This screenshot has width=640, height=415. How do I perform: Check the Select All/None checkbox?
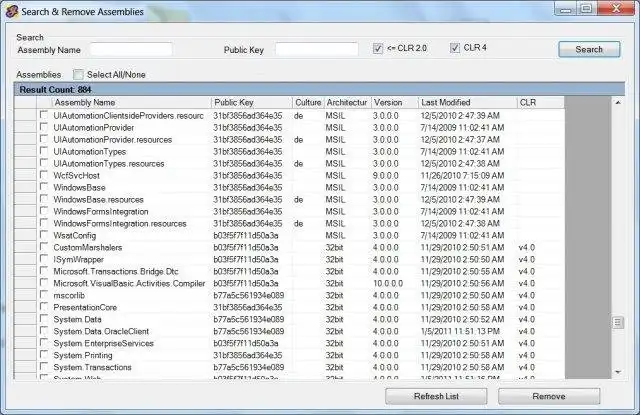(x=78, y=74)
